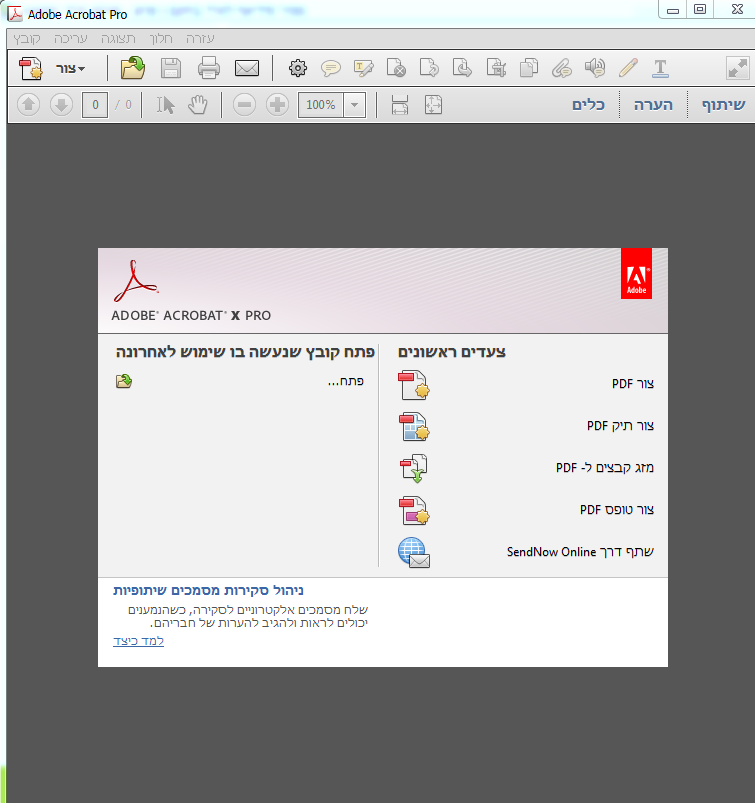Click the 100% zoom value field
The width and height of the screenshot is (755, 803).
click(x=321, y=105)
